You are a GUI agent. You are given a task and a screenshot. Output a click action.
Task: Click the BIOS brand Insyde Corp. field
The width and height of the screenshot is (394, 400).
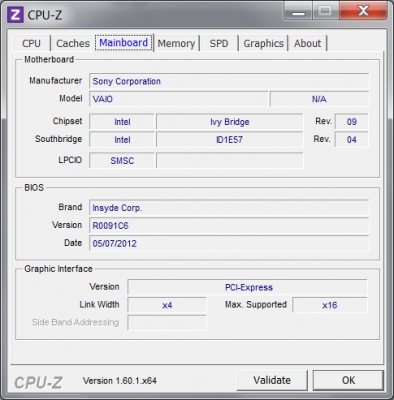coord(229,208)
